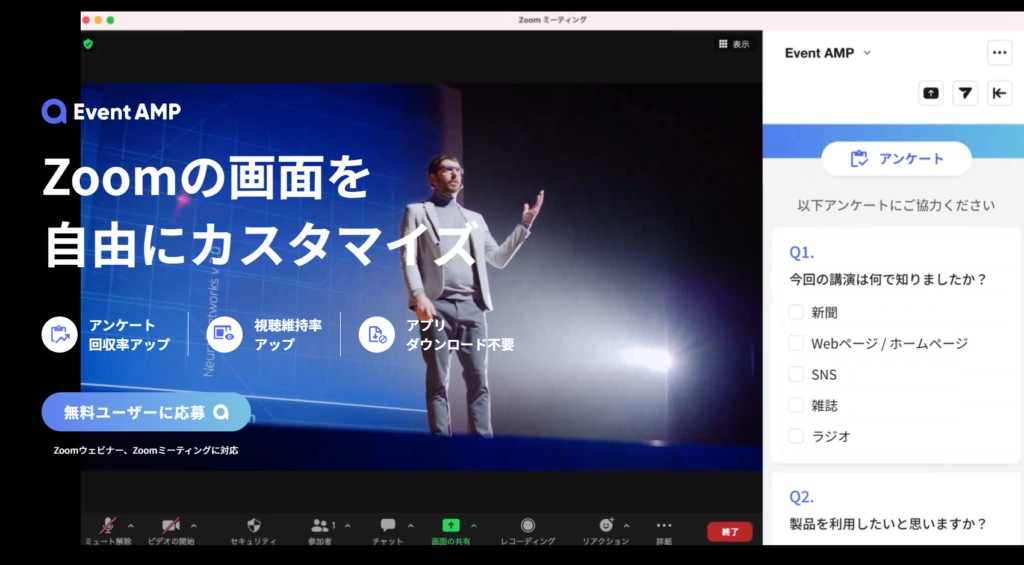Expand participants options arrow

click(347, 526)
